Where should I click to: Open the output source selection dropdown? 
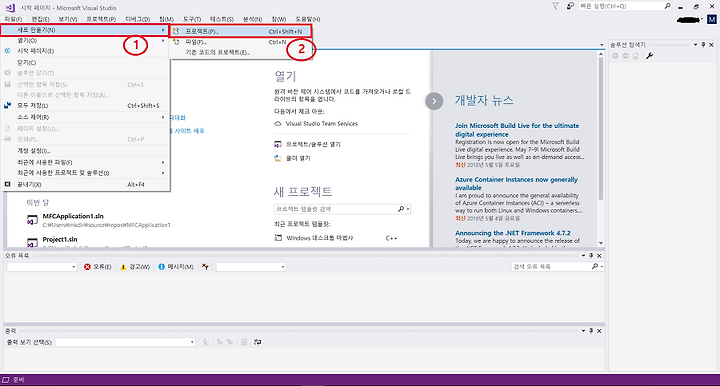(x=125, y=342)
